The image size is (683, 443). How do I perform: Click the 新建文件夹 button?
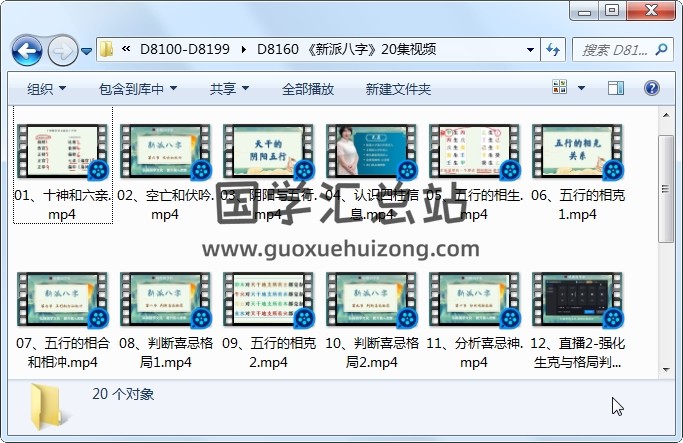[x=398, y=89]
